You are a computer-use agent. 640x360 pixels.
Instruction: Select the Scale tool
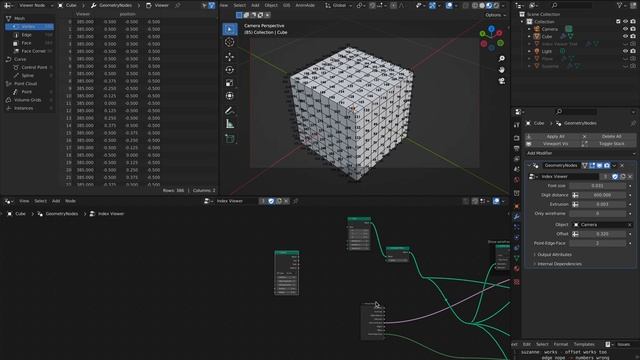(230, 83)
